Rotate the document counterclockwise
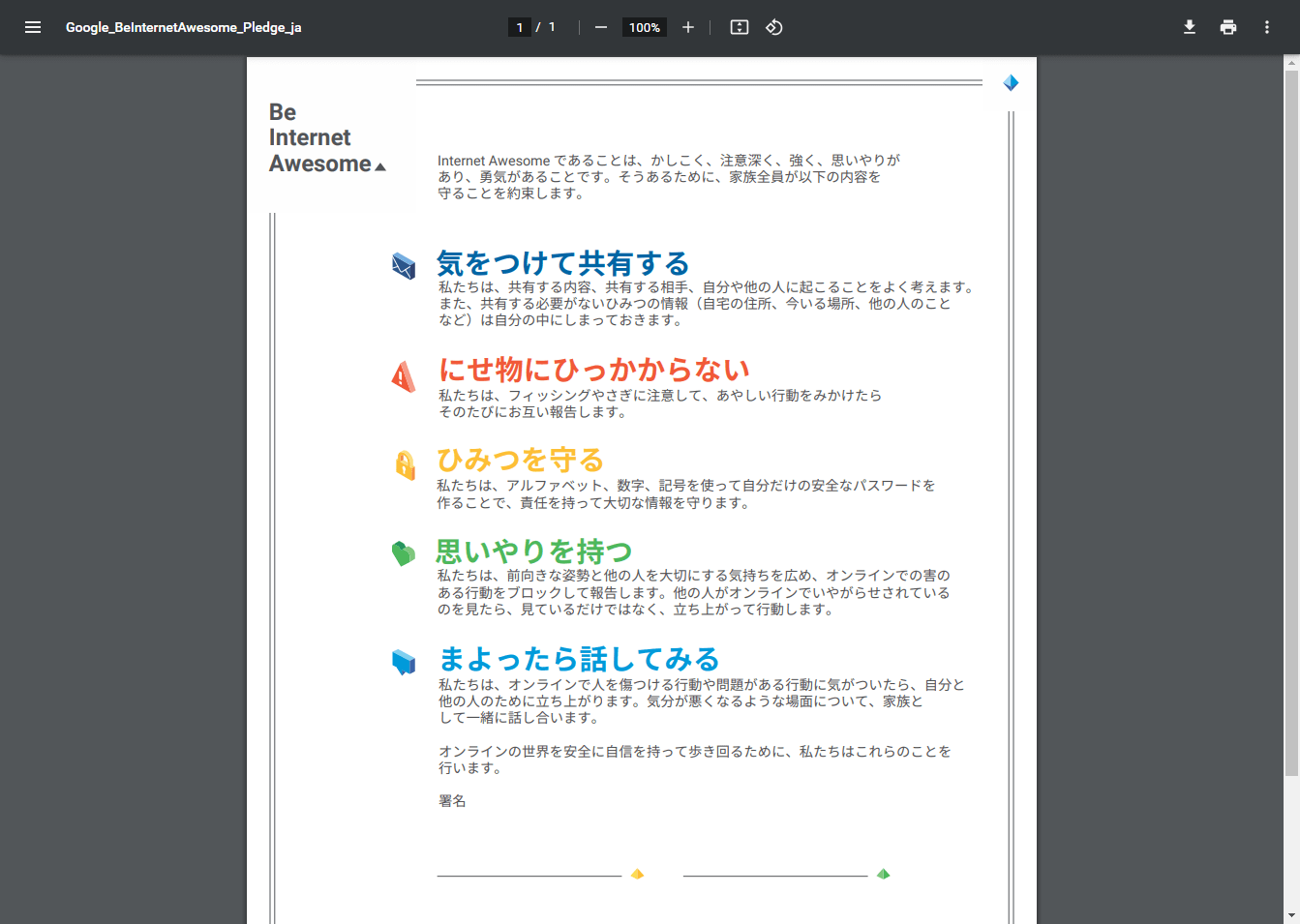Image resolution: width=1300 pixels, height=924 pixels. pos(774,27)
